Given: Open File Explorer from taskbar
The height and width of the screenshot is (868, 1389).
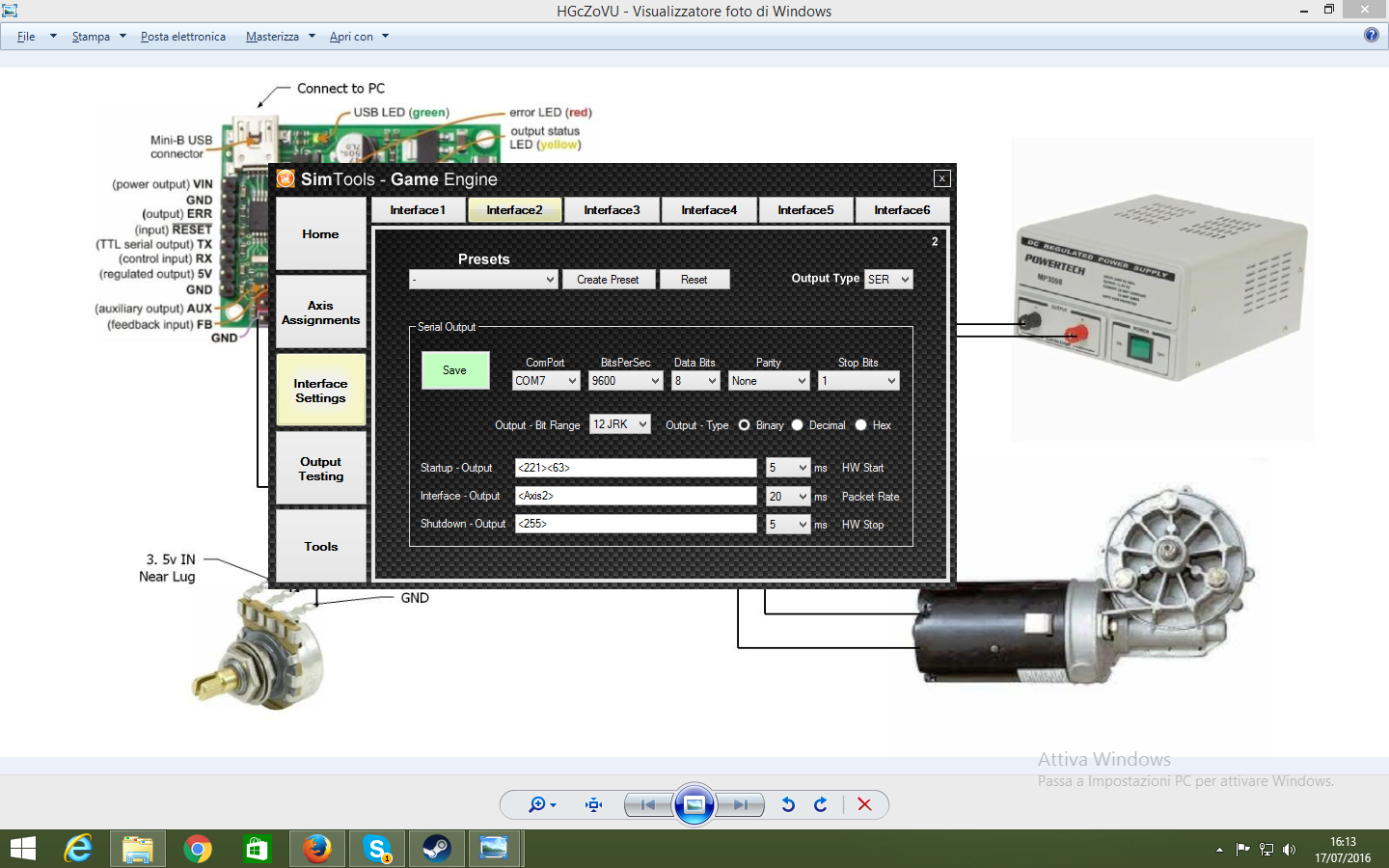Looking at the screenshot, I should 138,849.
